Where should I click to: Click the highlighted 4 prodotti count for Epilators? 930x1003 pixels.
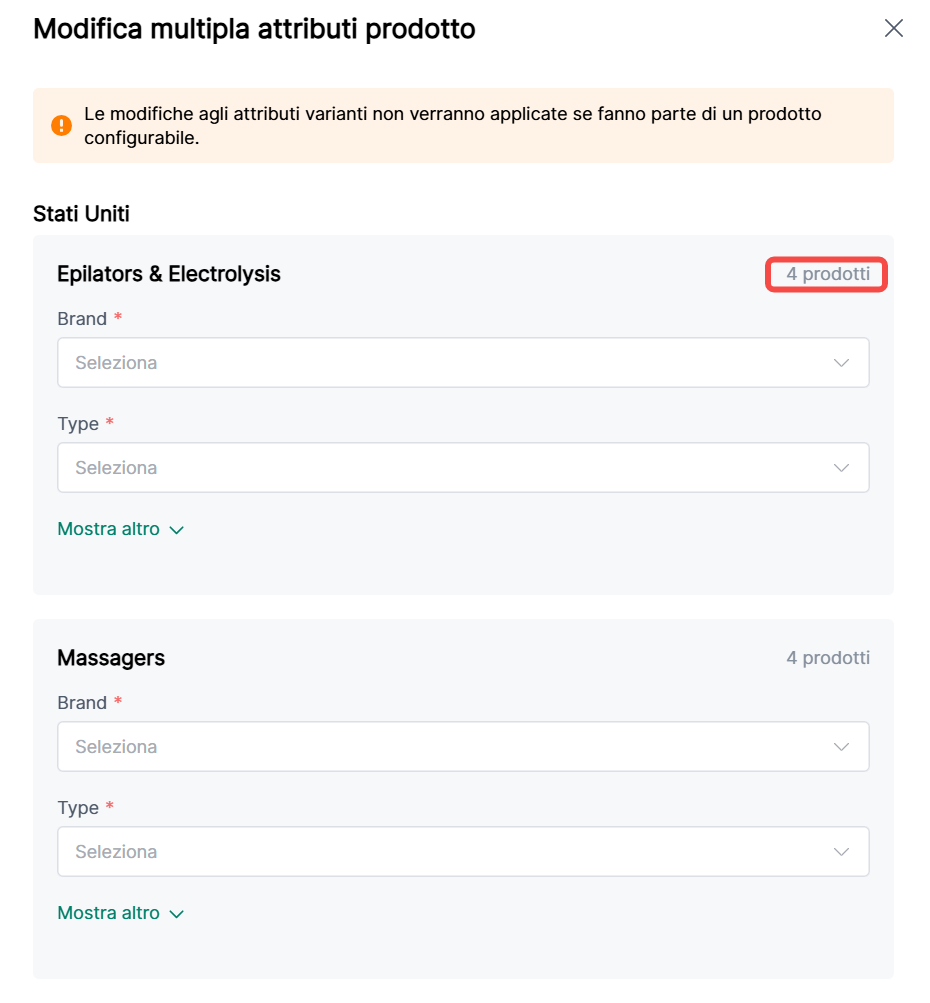click(827, 274)
